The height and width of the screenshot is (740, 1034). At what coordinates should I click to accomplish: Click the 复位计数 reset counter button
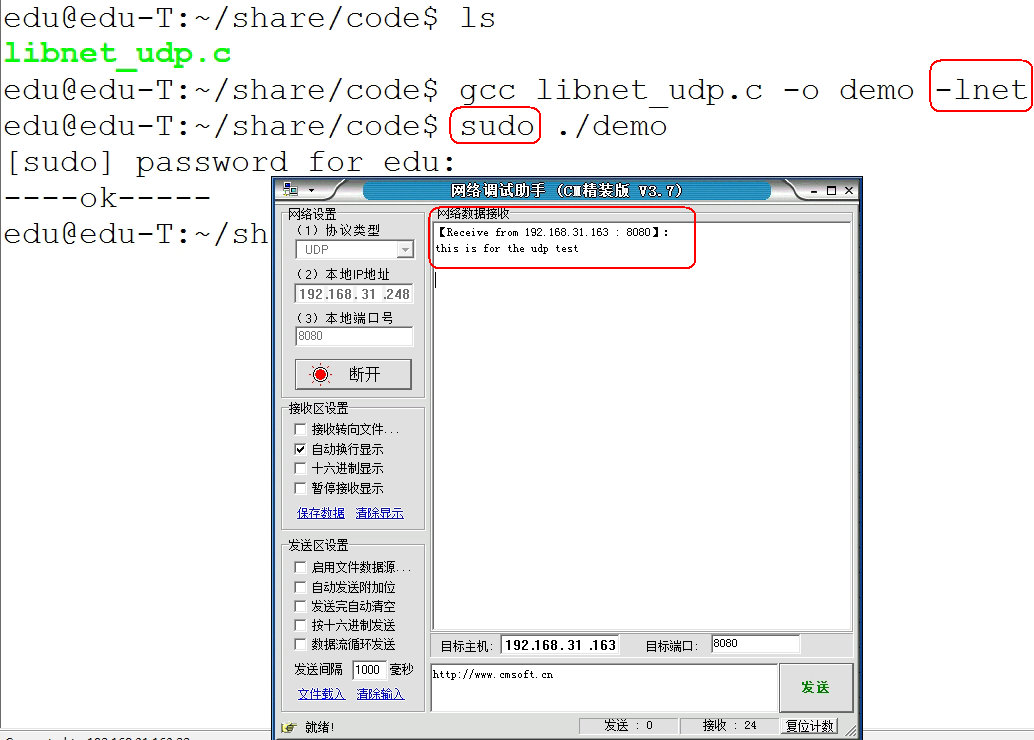810,726
